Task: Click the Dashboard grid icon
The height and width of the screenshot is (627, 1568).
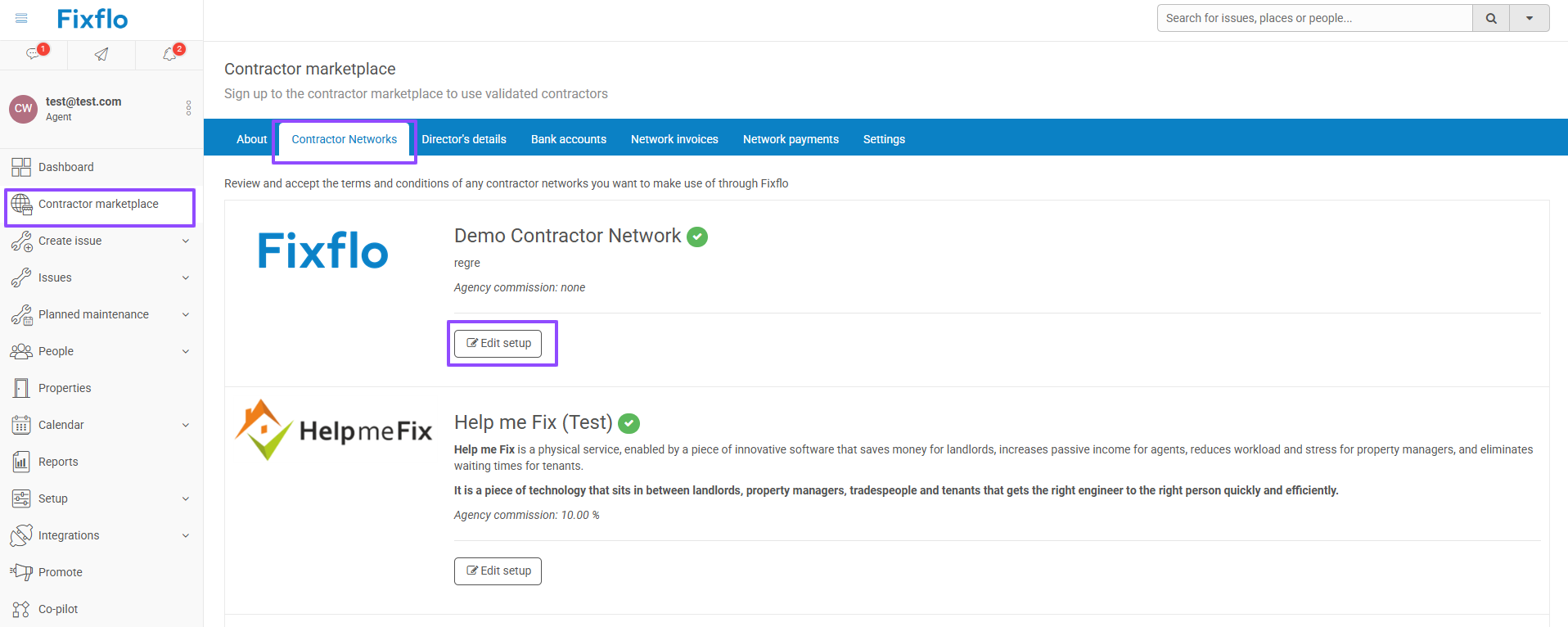Action: click(21, 167)
